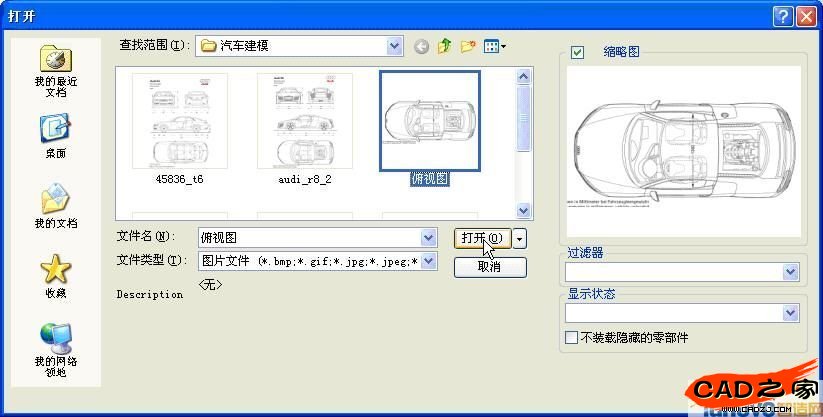Open 我的最近文档 in sidebar
The height and width of the screenshot is (417, 823).
click(55, 69)
